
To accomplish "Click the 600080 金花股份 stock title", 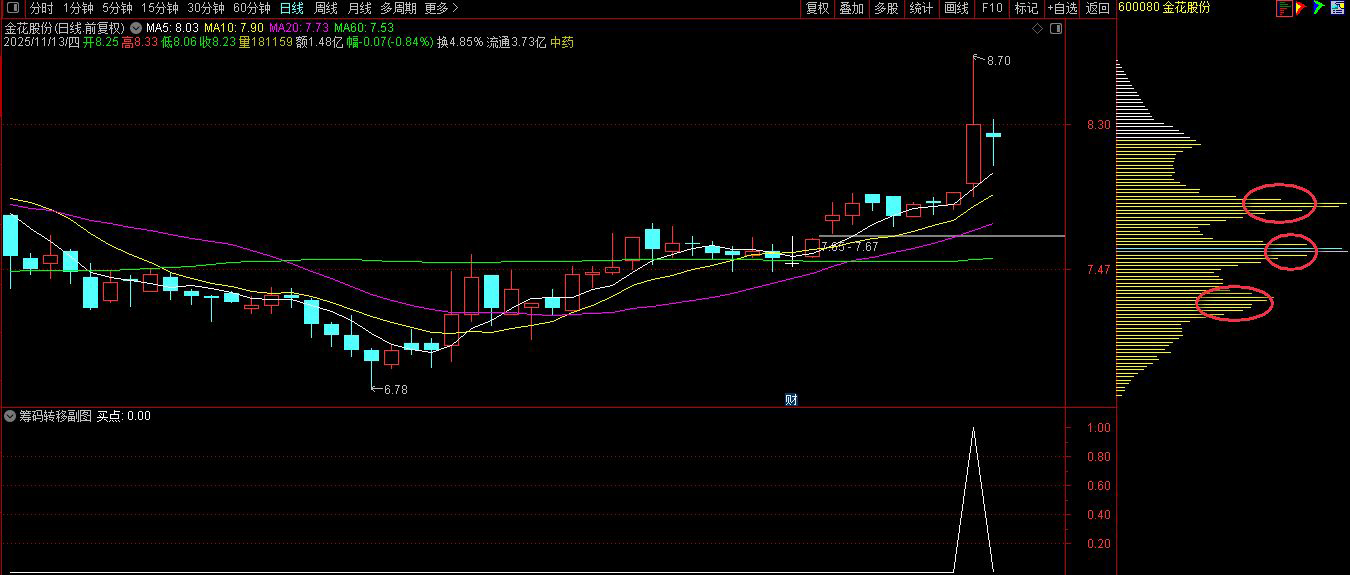I will click(1164, 8).
